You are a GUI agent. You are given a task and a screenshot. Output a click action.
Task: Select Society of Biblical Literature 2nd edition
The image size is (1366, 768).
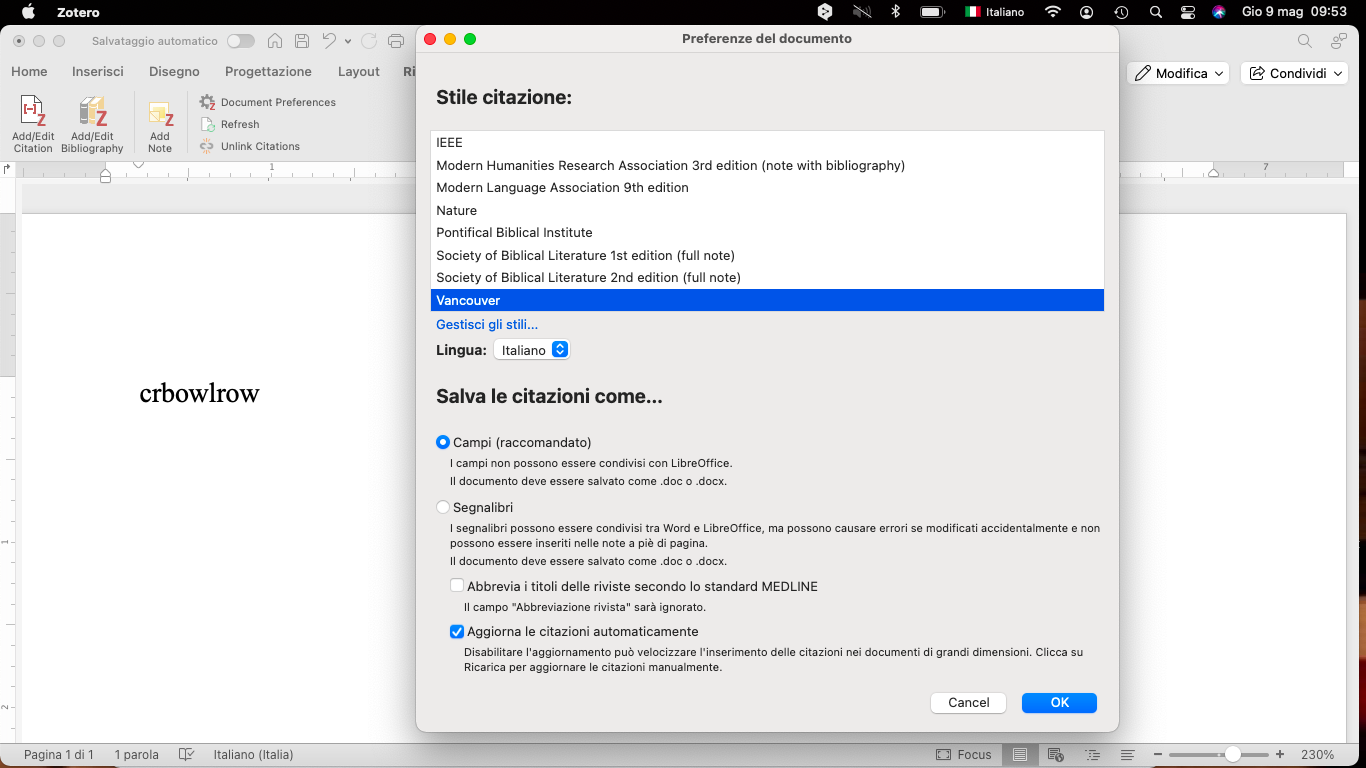[767, 277]
